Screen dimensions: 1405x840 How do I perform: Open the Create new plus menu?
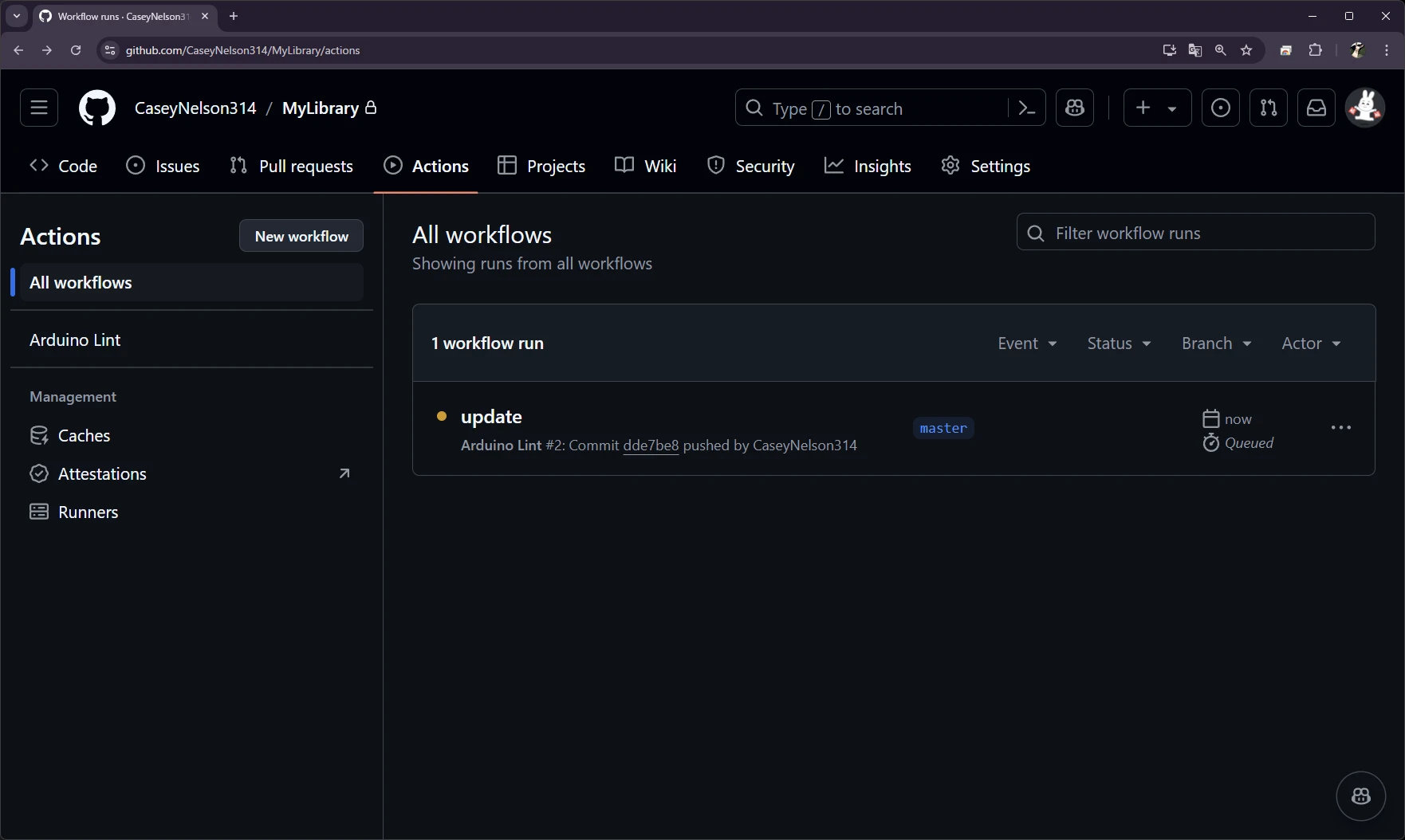1157,108
